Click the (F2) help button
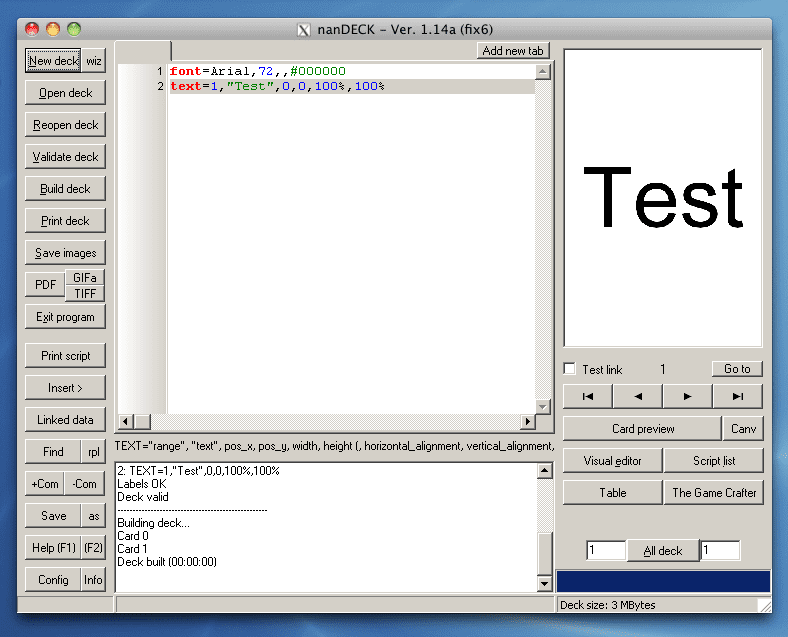This screenshot has height=637, width=788. (93, 548)
